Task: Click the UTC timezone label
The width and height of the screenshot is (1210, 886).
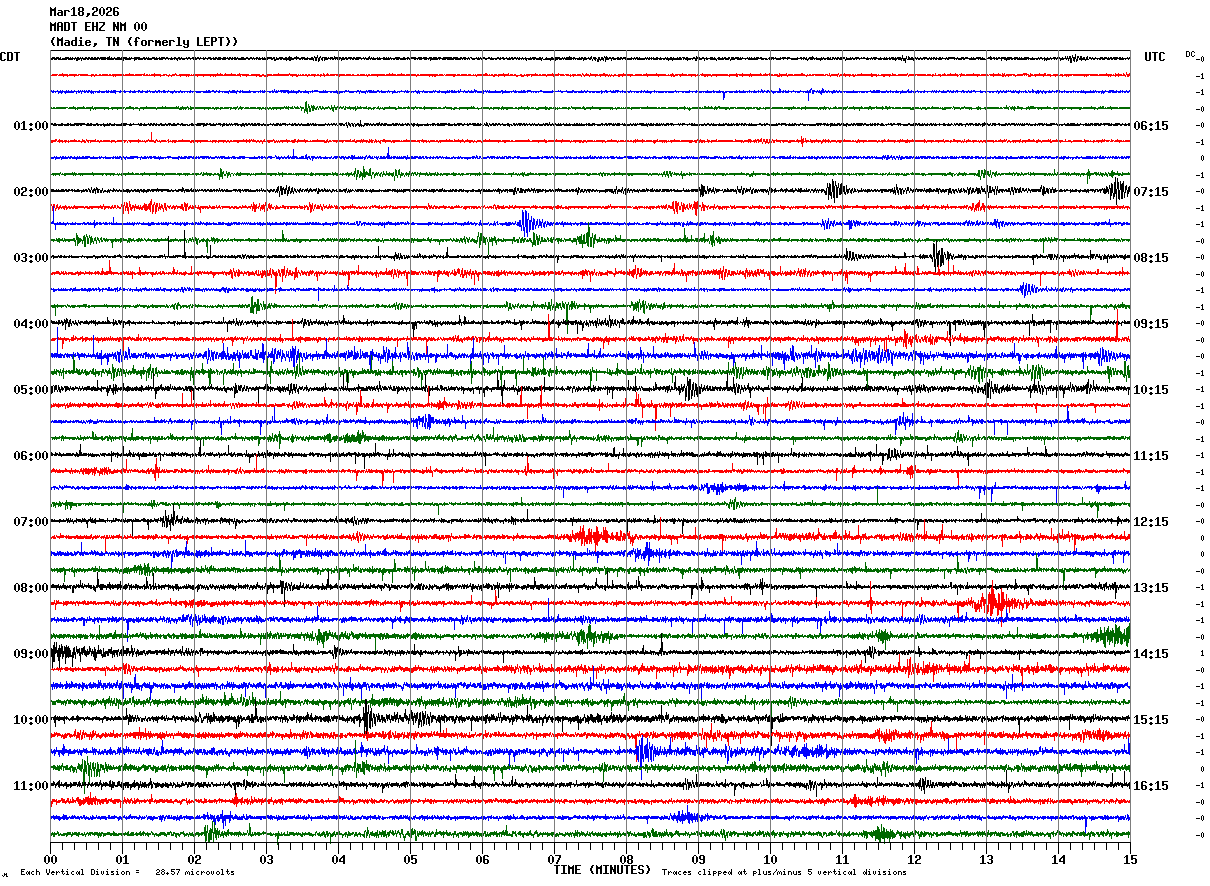Action: (1155, 57)
